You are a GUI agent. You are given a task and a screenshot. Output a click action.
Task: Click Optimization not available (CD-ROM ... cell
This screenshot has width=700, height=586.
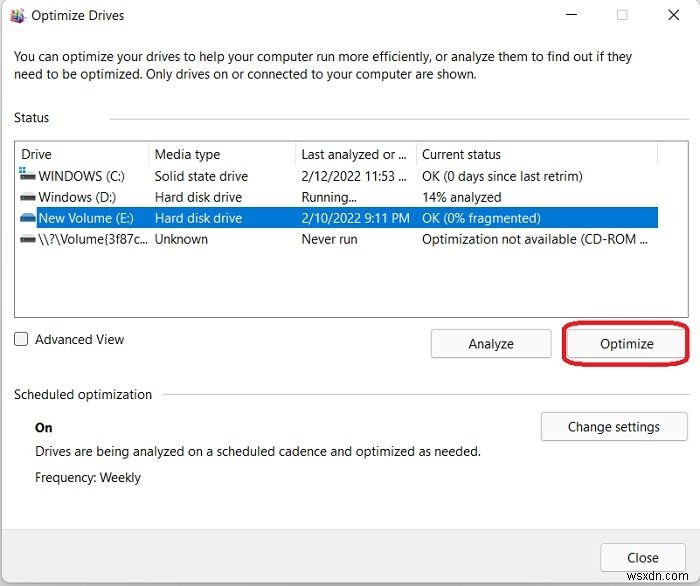[x=535, y=240]
